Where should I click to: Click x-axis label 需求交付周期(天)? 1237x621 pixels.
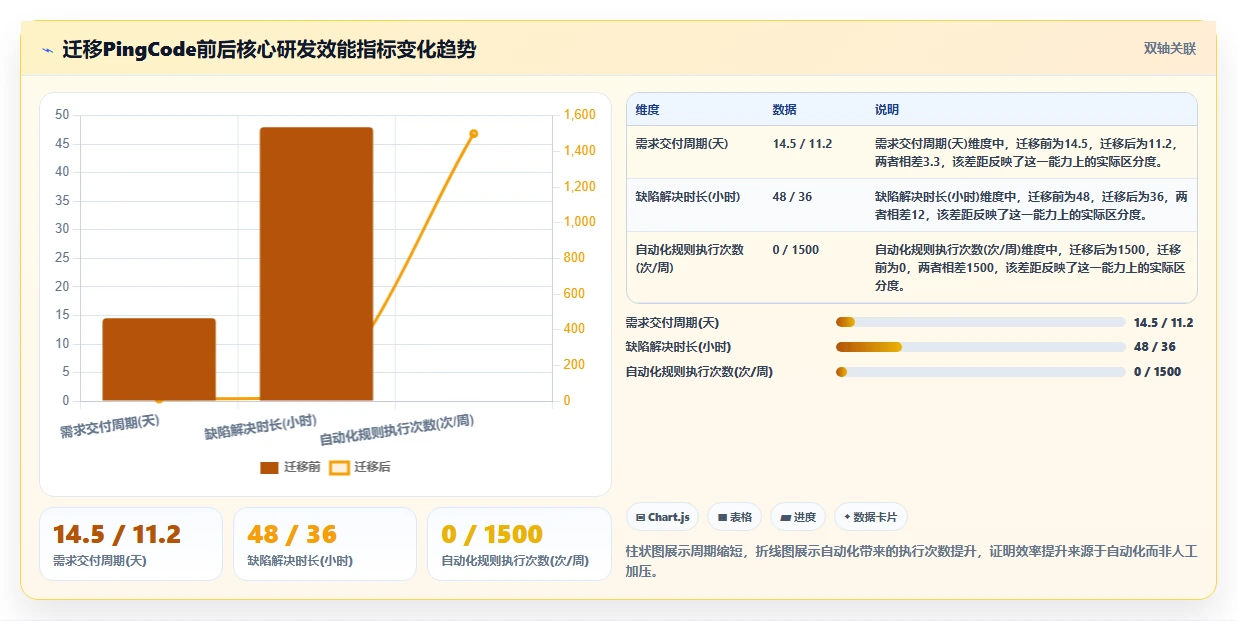coord(110,426)
